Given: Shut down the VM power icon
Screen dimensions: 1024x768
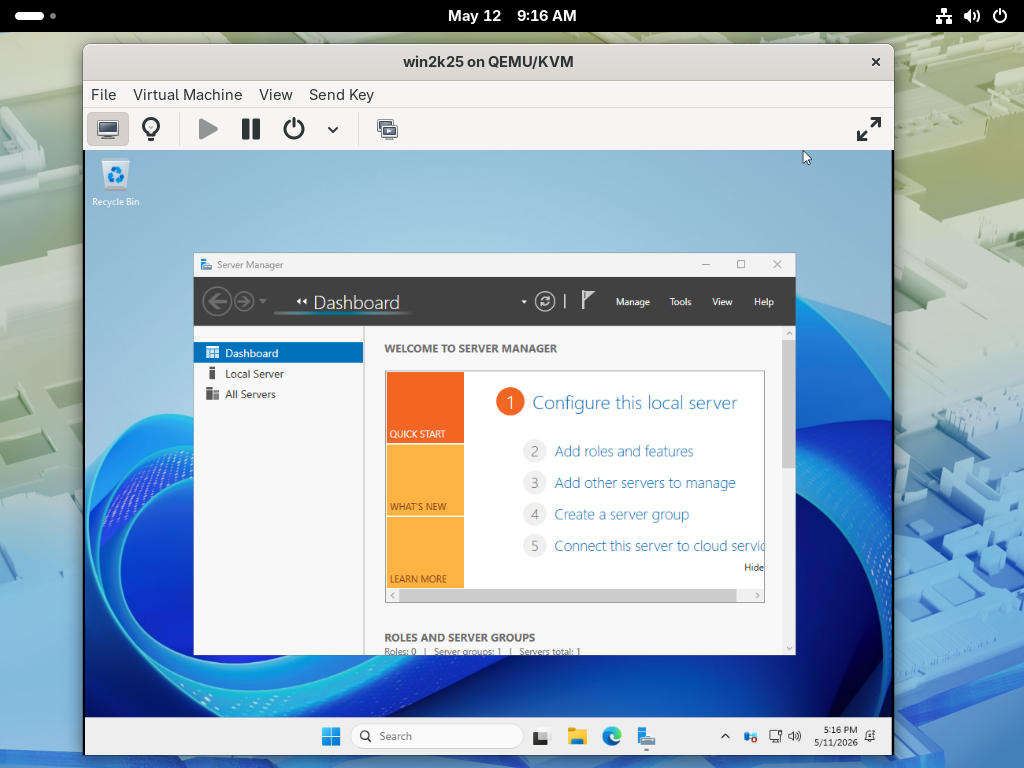Looking at the screenshot, I should click(294, 129).
